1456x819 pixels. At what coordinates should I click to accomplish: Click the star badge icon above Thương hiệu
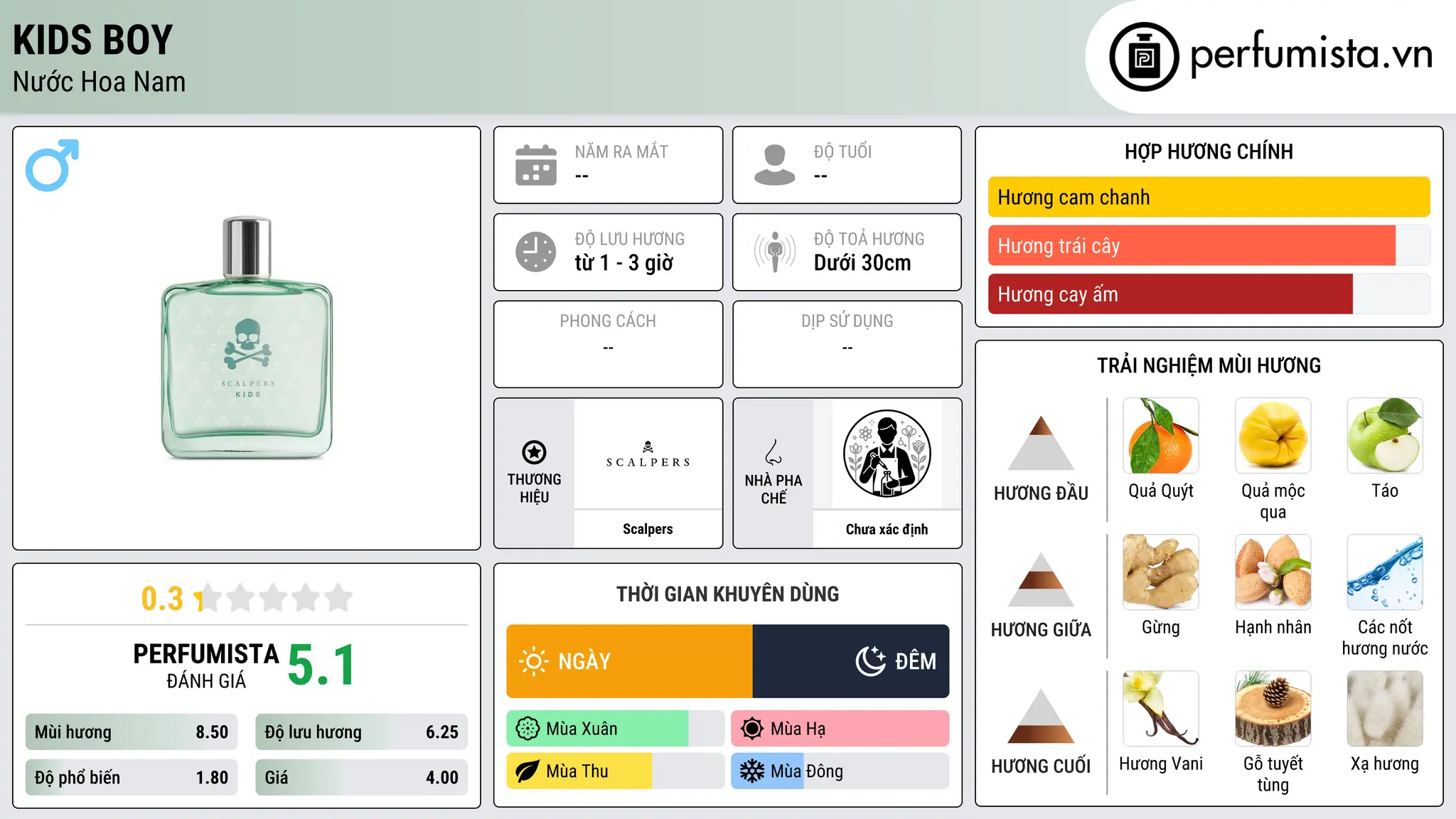[x=534, y=452]
